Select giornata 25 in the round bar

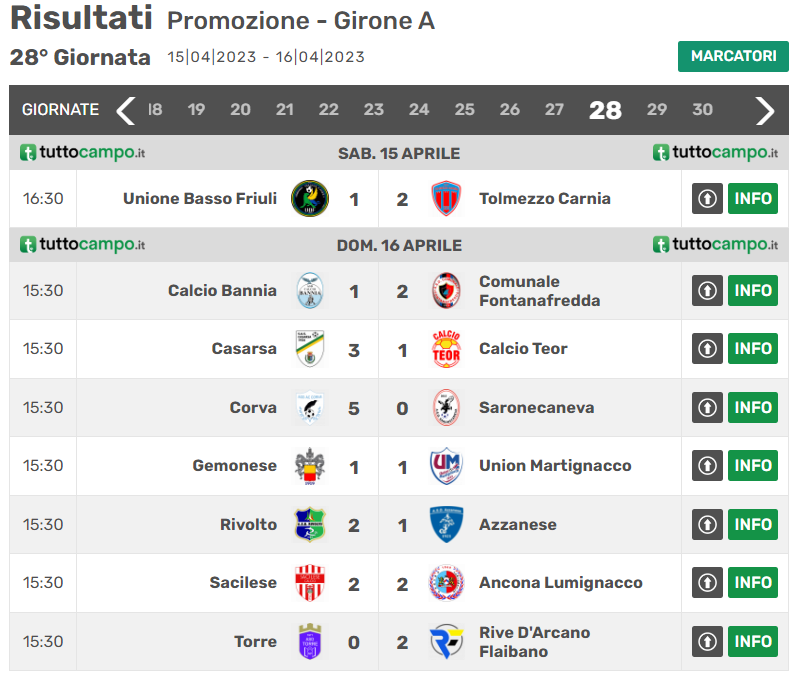[x=465, y=110]
